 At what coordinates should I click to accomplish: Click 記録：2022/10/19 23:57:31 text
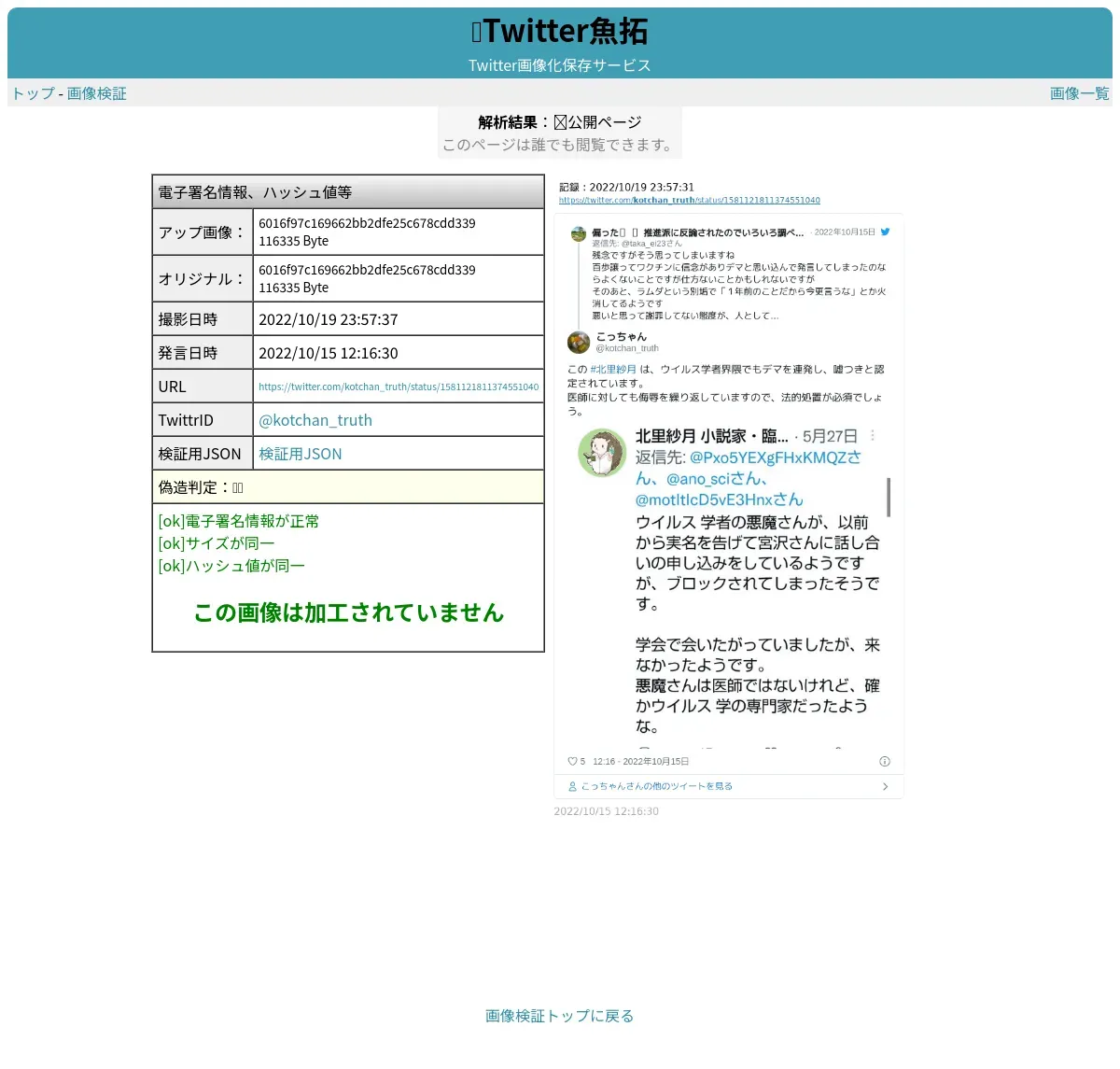[x=627, y=187]
